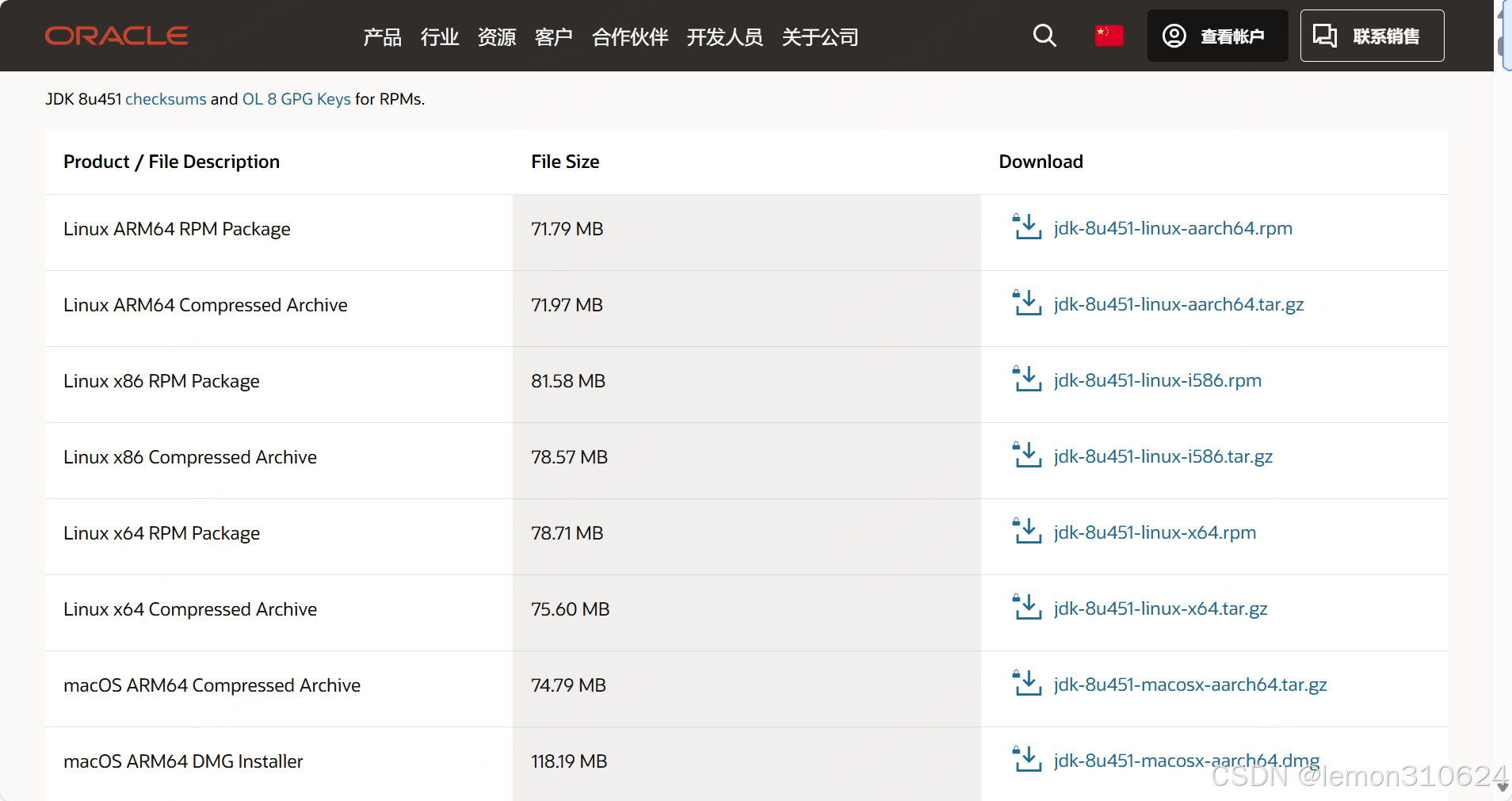Click the chat bubble icon in 联系销售
This screenshot has width=1512, height=801.
point(1325,36)
